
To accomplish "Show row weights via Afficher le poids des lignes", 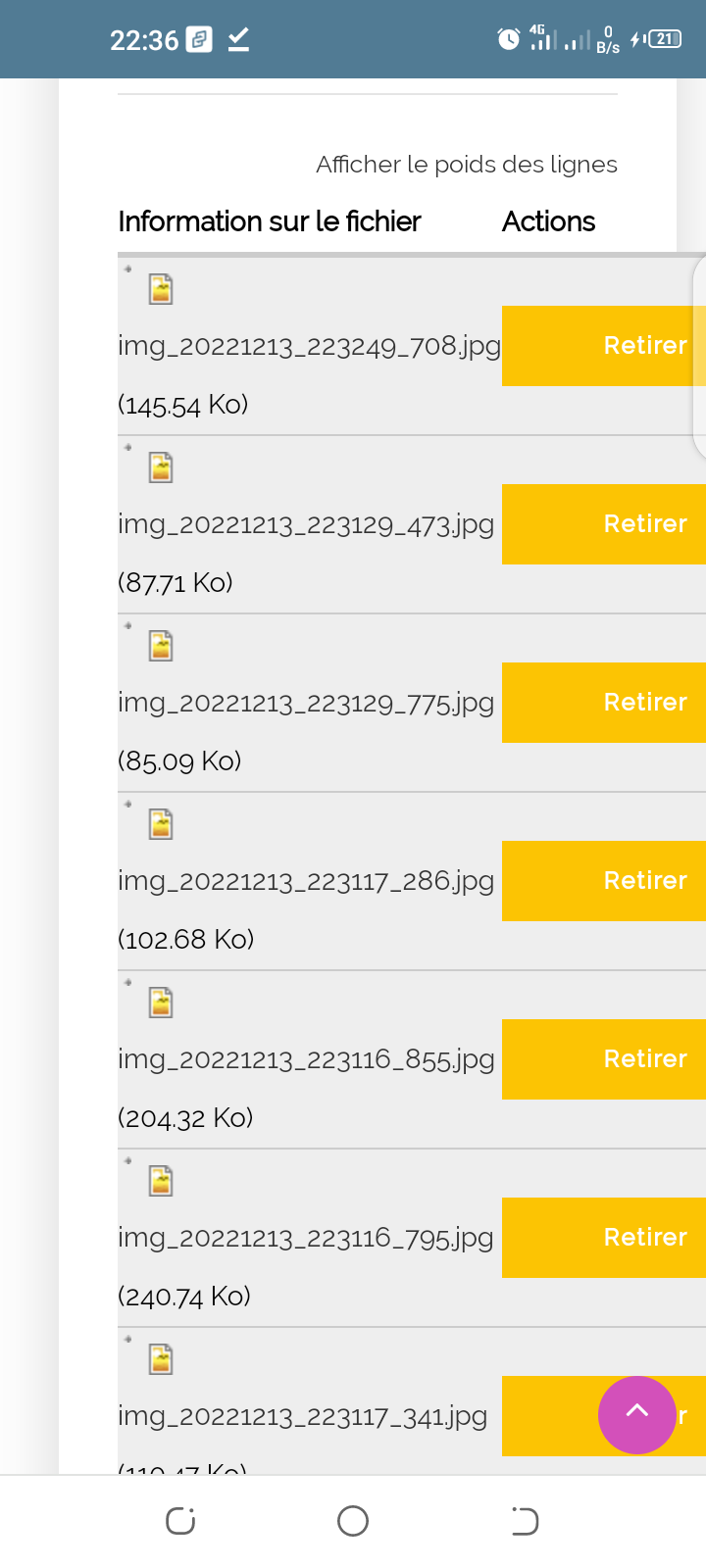I will point(466,165).
